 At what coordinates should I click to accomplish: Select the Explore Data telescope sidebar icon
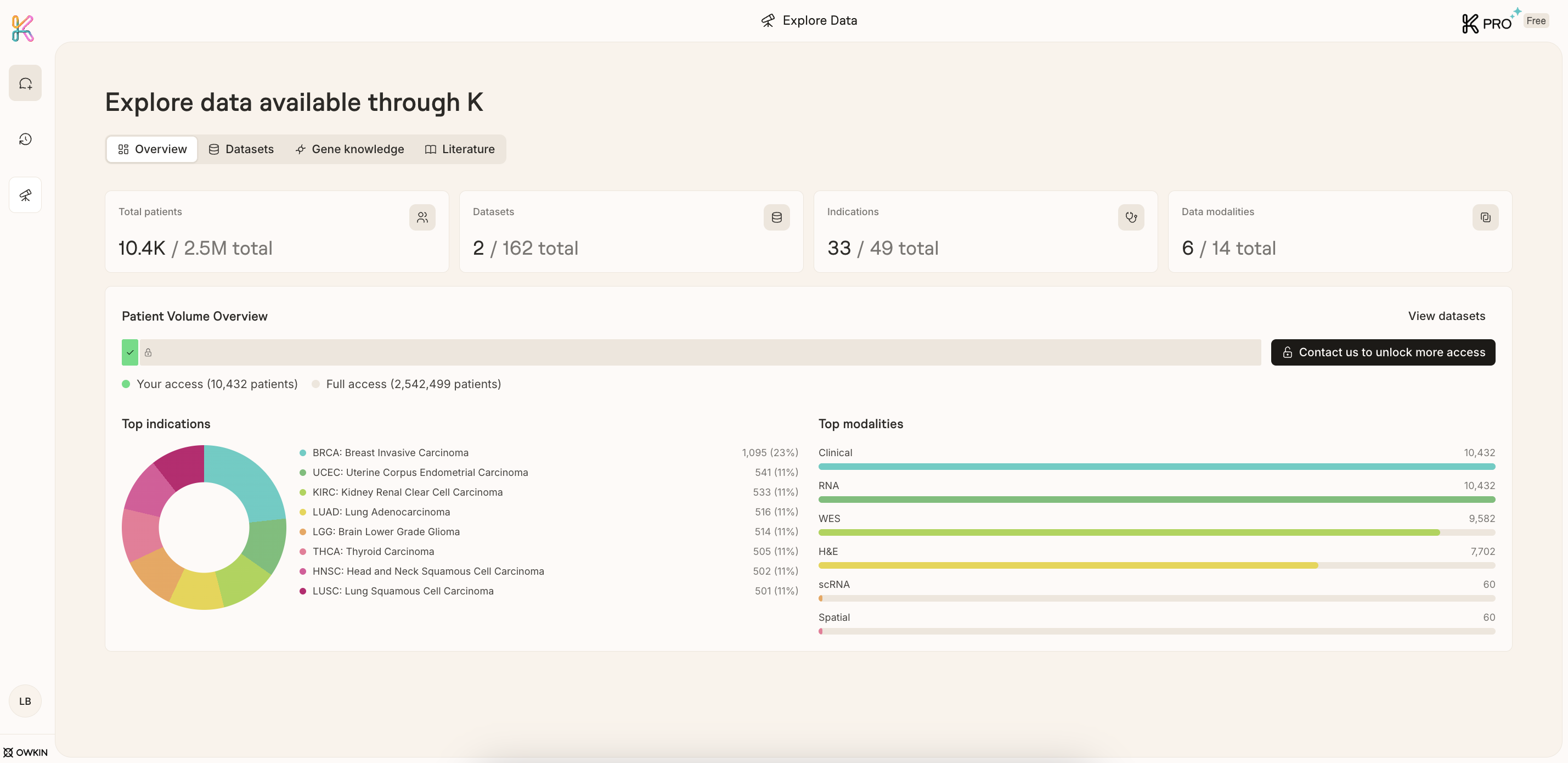[25, 195]
